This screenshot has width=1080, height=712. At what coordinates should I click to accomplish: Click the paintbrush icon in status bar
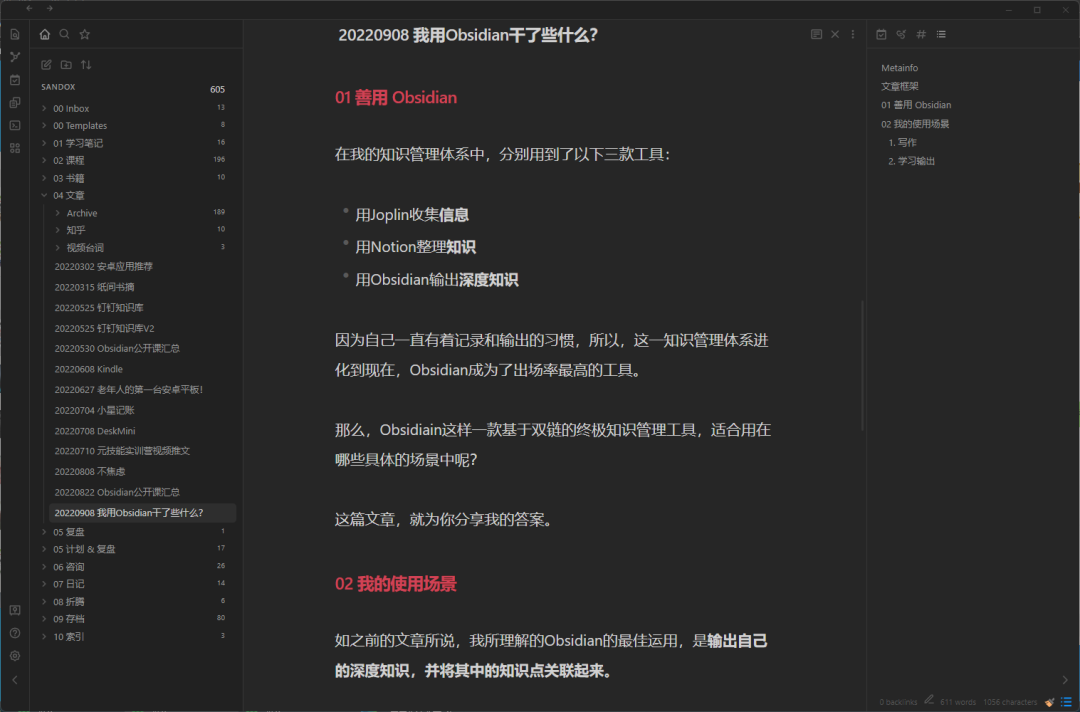(1049, 702)
